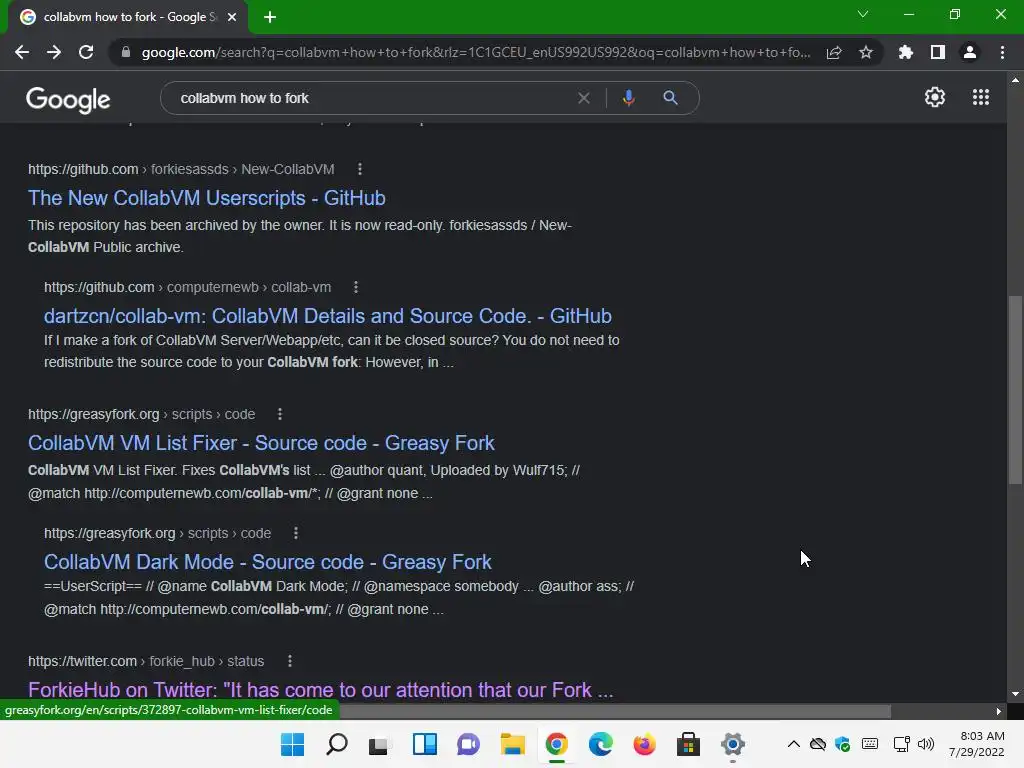Open network and volume quick settings
1024x768 pixels.
click(914, 744)
